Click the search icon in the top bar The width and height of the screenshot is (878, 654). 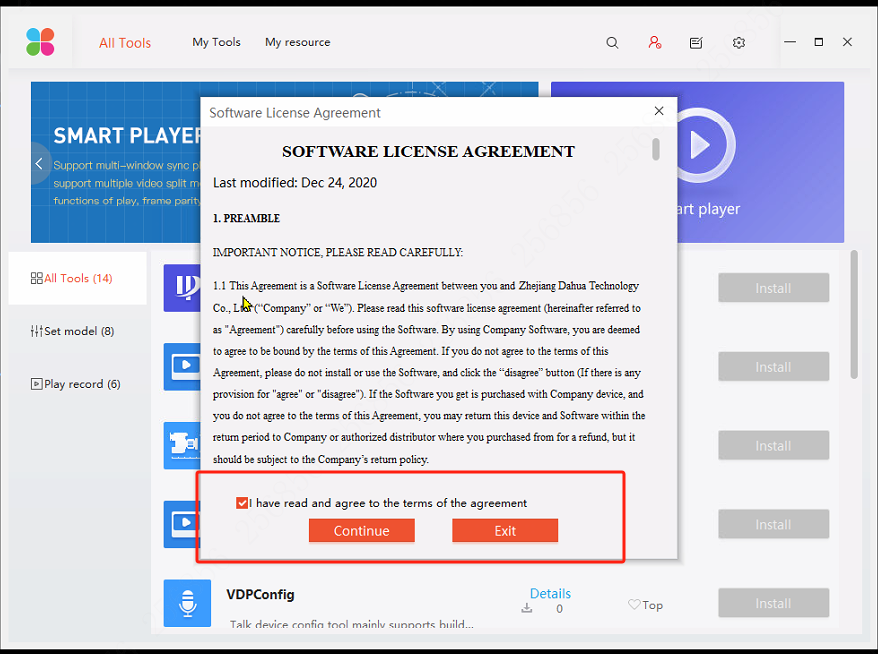(x=613, y=43)
